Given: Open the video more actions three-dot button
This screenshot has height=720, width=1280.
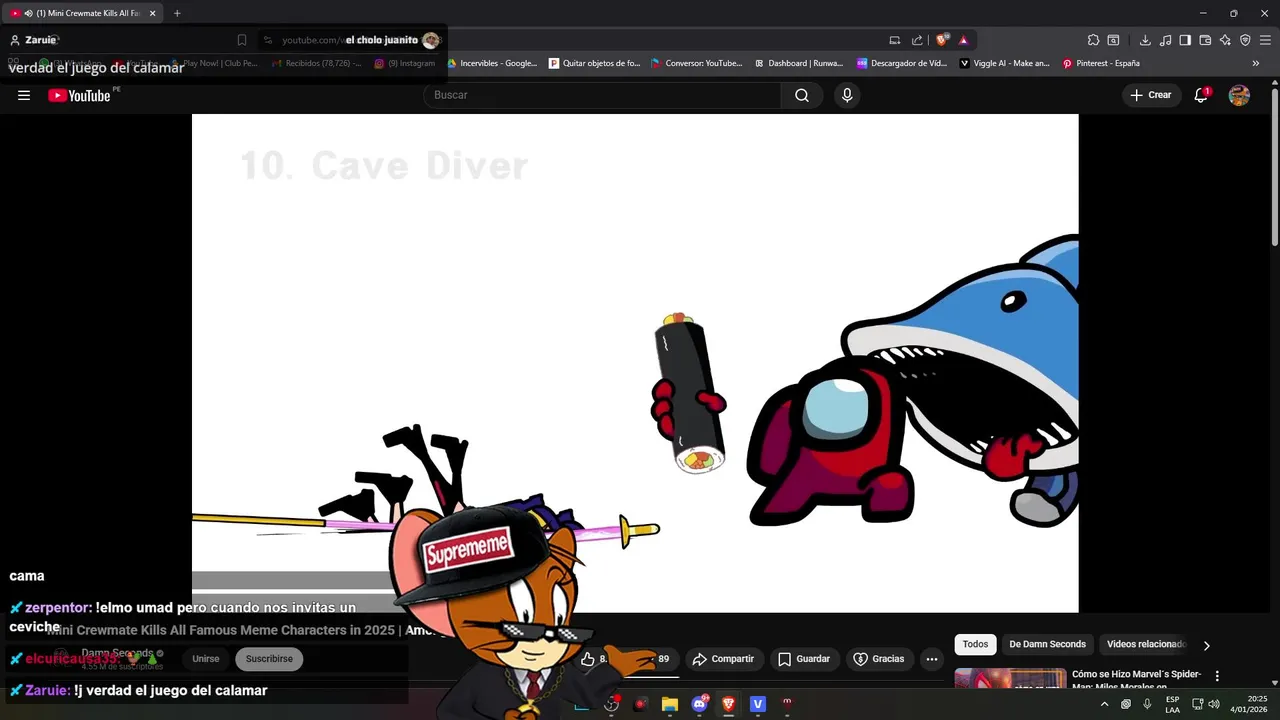Looking at the screenshot, I should pos(932,659).
